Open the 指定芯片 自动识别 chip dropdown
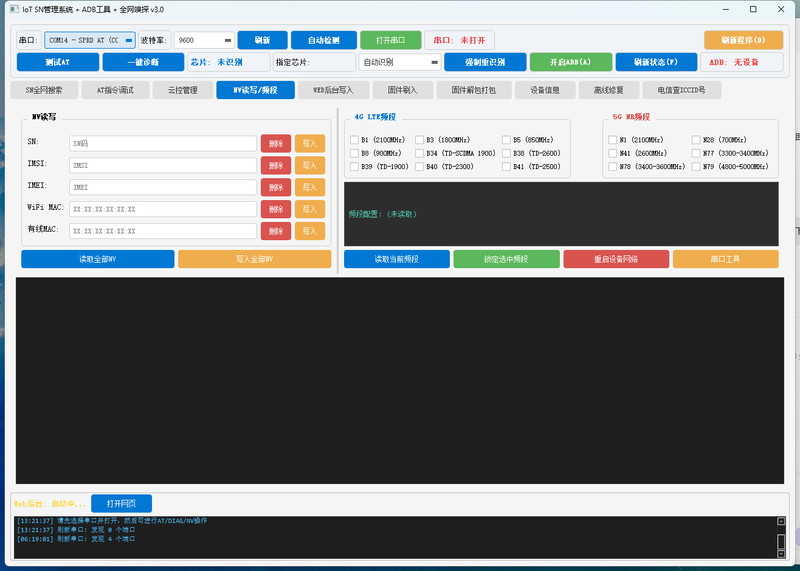Viewport: 800px width, 571px height. coord(400,62)
